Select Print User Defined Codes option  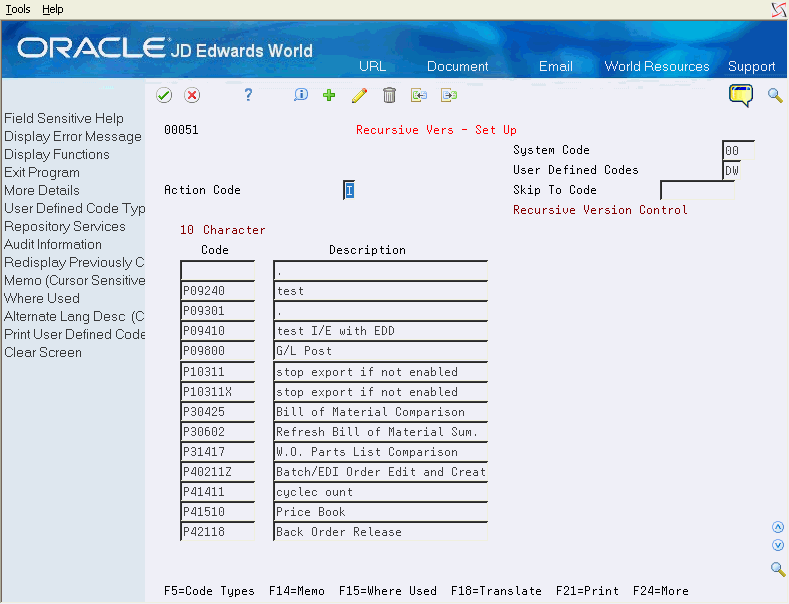(x=74, y=335)
